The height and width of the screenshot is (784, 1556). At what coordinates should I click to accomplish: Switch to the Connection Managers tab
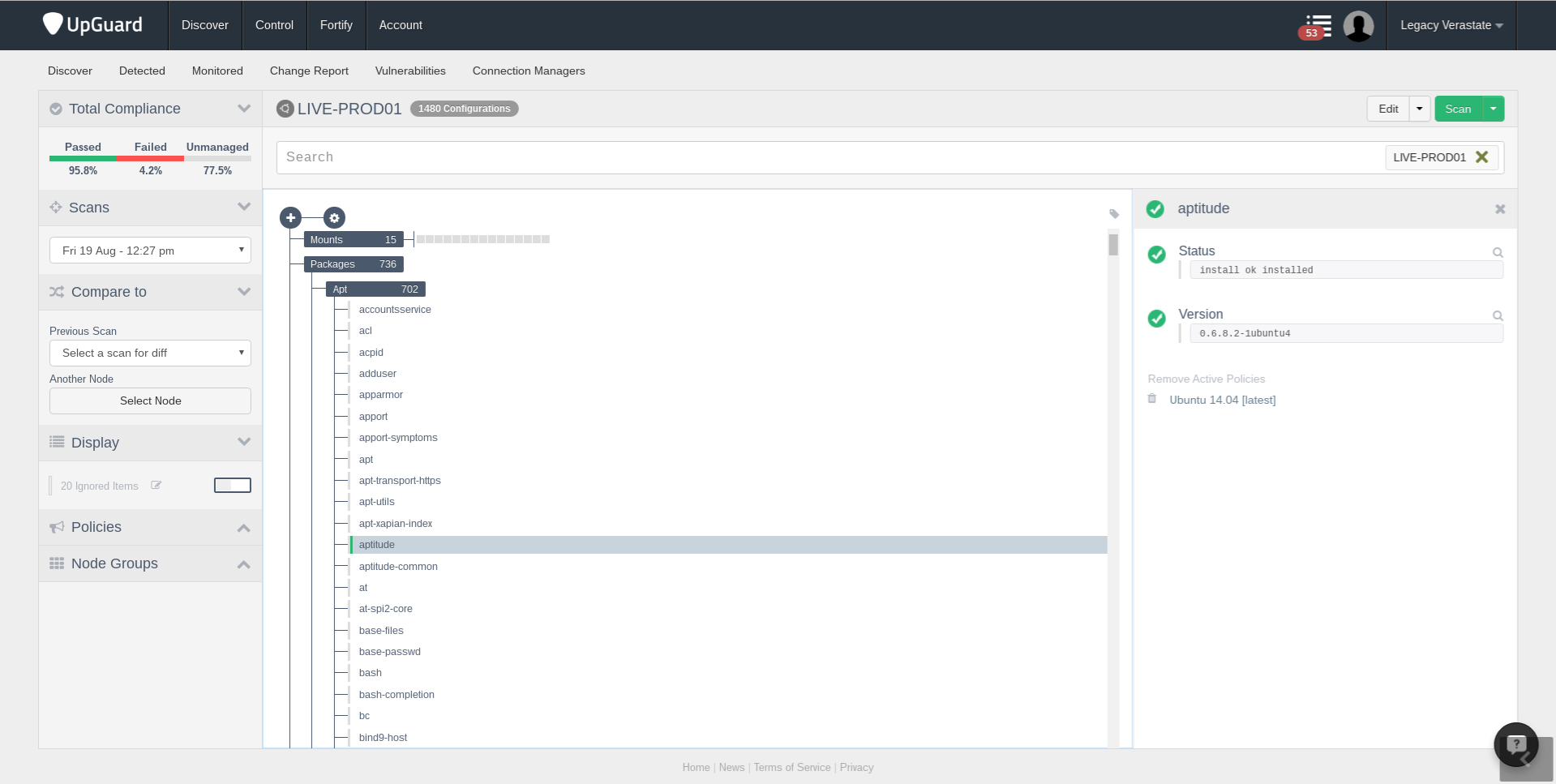[529, 71]
